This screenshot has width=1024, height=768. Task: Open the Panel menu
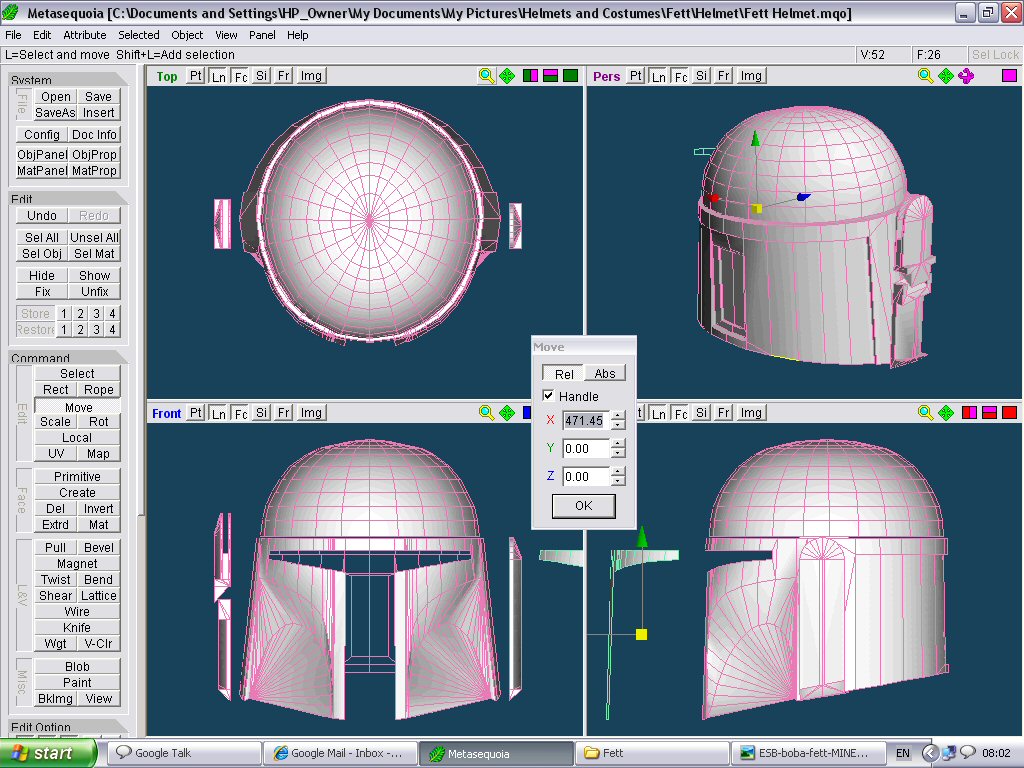click(x=262, y=35)
